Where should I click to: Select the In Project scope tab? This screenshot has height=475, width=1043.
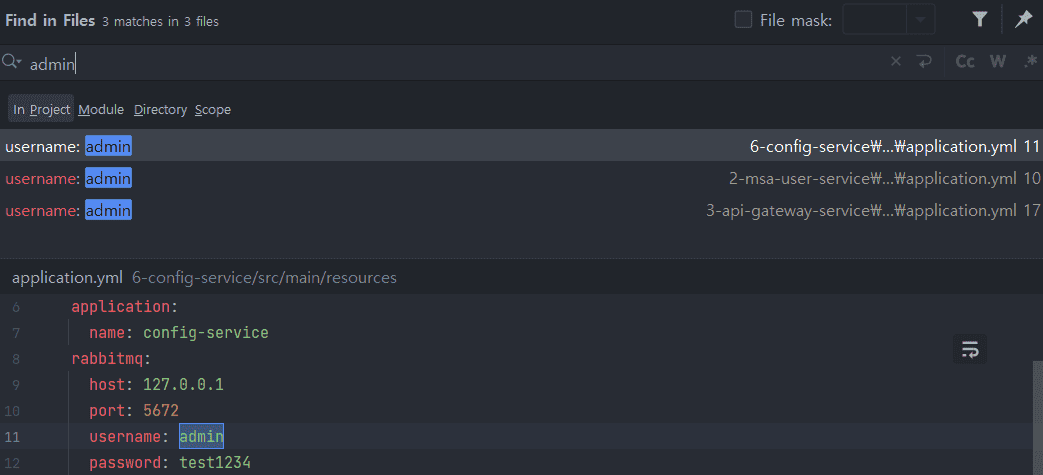click(41, 110)
